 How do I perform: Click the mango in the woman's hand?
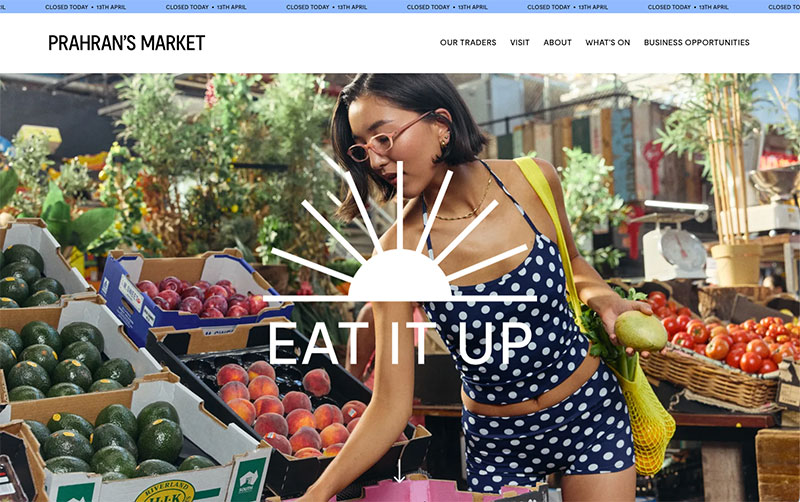click(640, 331)
